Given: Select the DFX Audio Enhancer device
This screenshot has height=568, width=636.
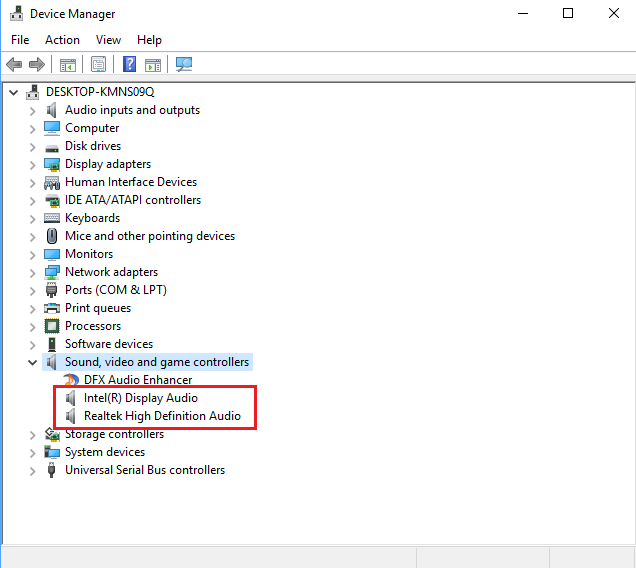Looking at the screenshot, I should pos(137,380).
